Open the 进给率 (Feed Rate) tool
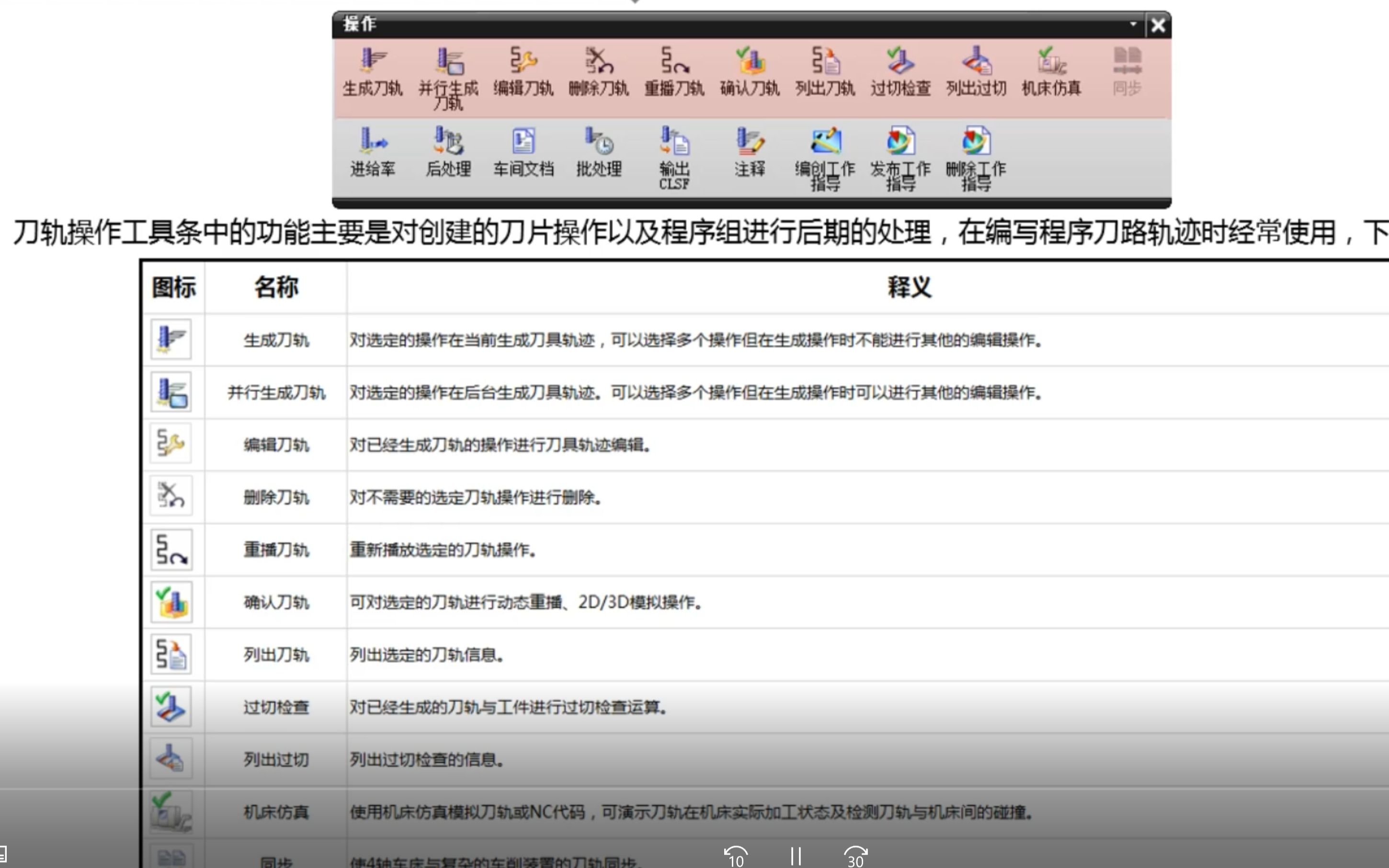Screen dimensions: 1389x868 click(373, 141)
